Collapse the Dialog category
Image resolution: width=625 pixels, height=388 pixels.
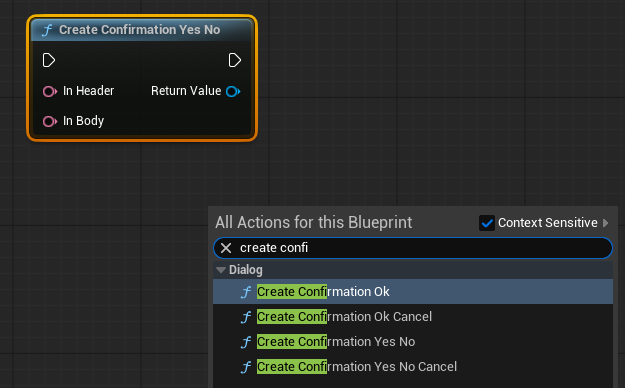[x=220, y=270]
